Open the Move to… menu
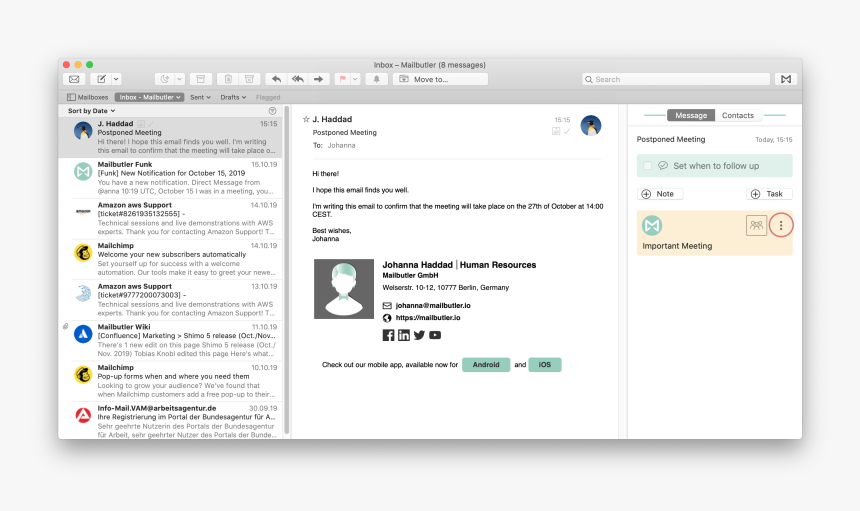Viewport: 860px width, 511px height. pyautogui.click(x=440, y=79)
